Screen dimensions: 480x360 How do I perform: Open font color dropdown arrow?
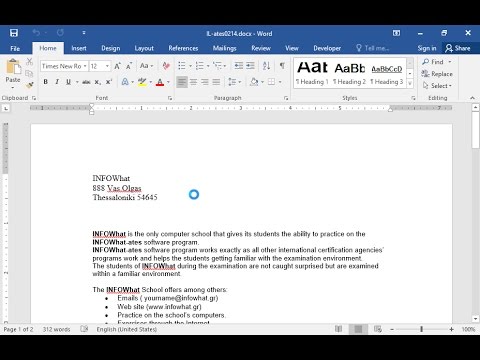pos(168,82)
